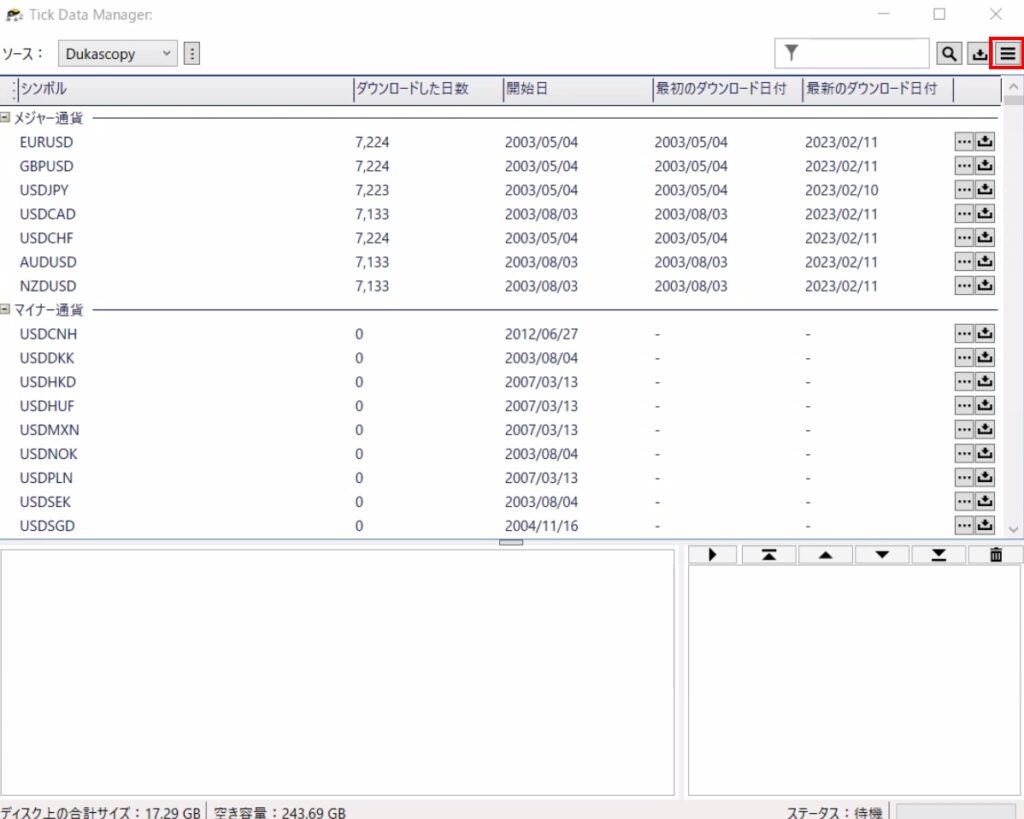1024x819 pixels.
Task: Sort by 最新のダウンロード日付 column header
Action: tap(878, 89)
